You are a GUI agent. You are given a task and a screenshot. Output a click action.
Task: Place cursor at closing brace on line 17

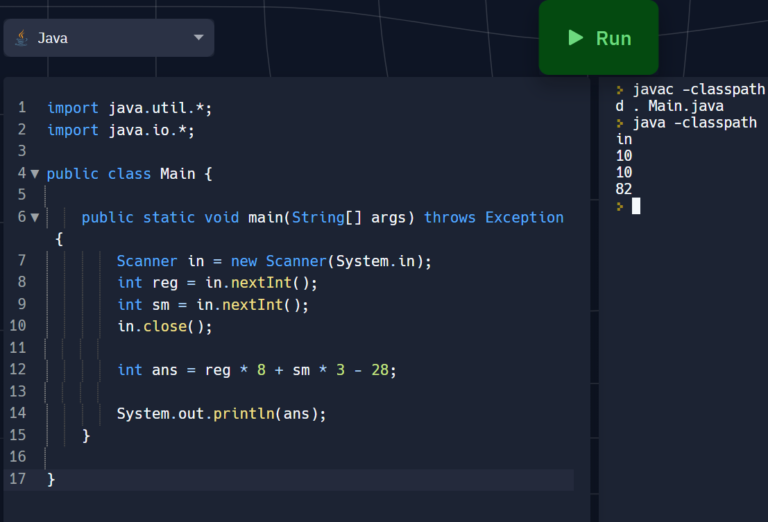[51, 479]
